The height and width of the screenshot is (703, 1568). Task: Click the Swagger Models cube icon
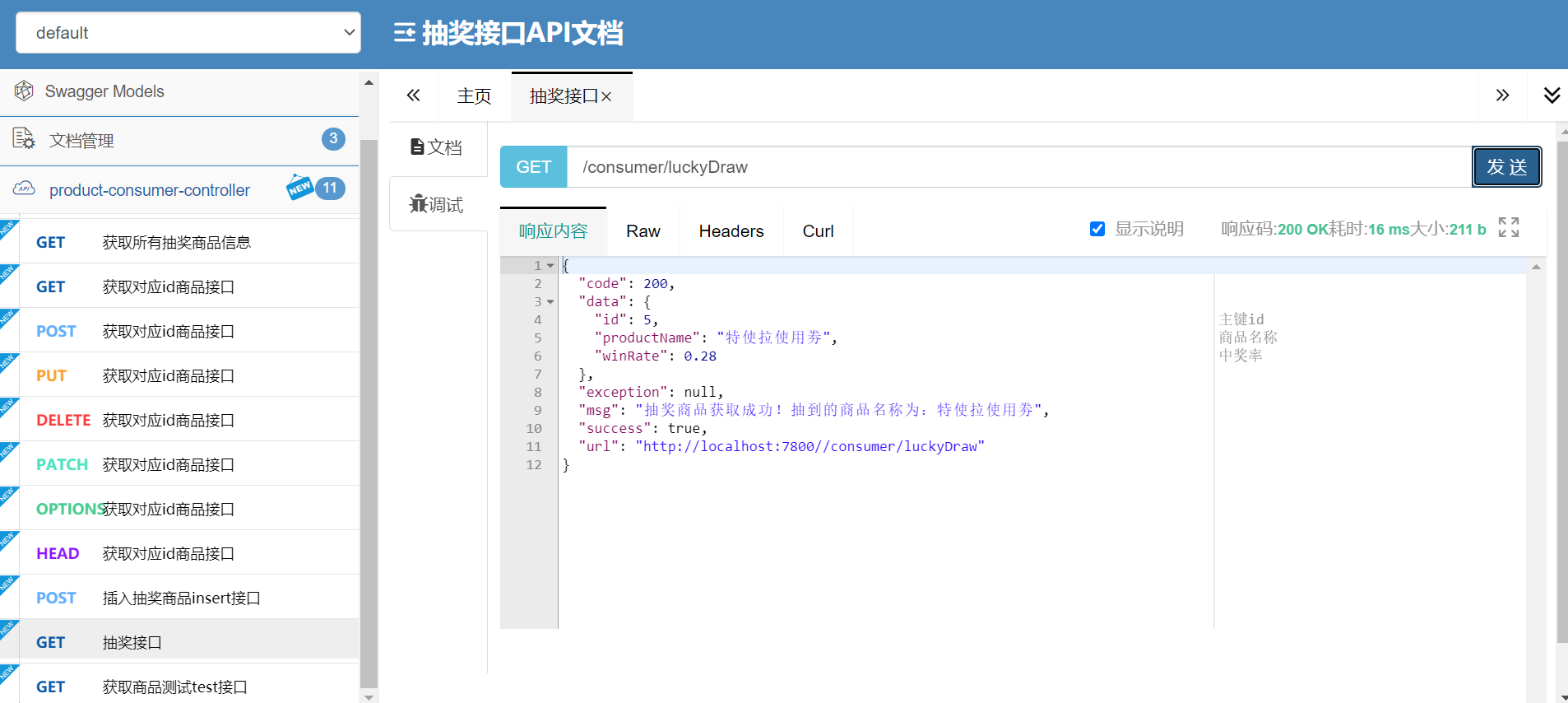24,91
